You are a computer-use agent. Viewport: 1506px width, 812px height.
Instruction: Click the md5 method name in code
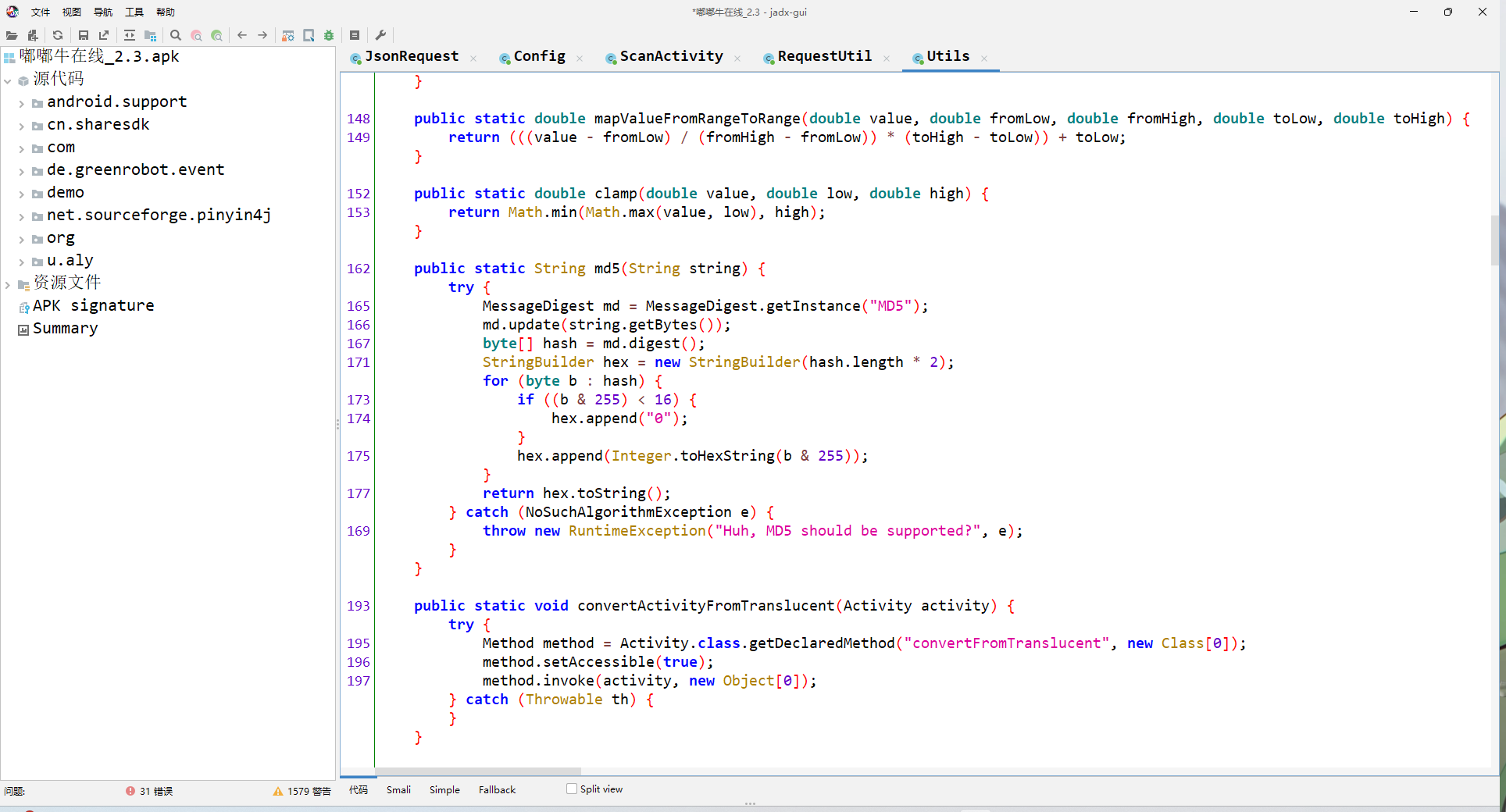(x=607, y=269)
